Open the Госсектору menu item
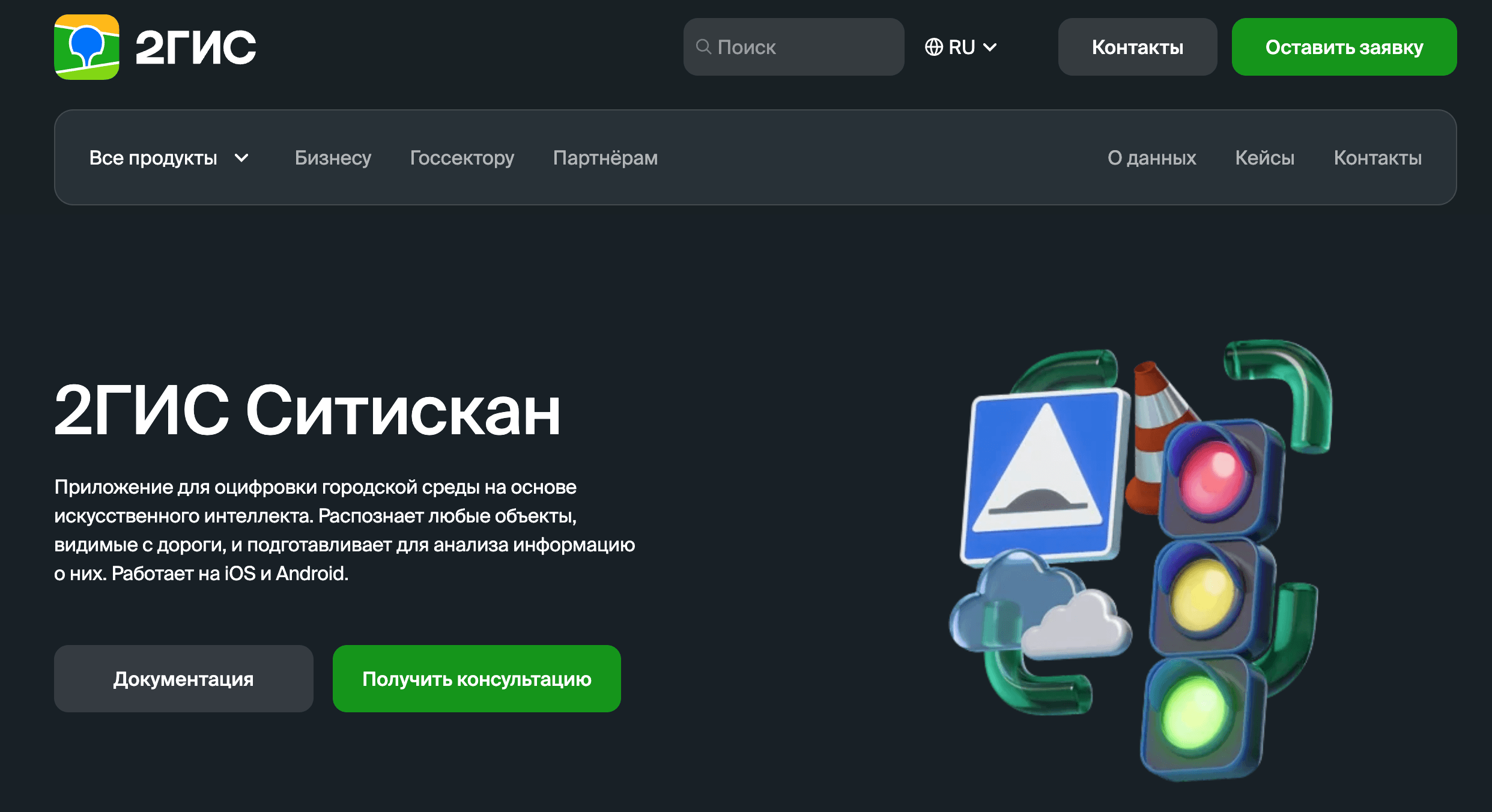The width and height of the screenshot is (1492, 812). click(462, 157)
